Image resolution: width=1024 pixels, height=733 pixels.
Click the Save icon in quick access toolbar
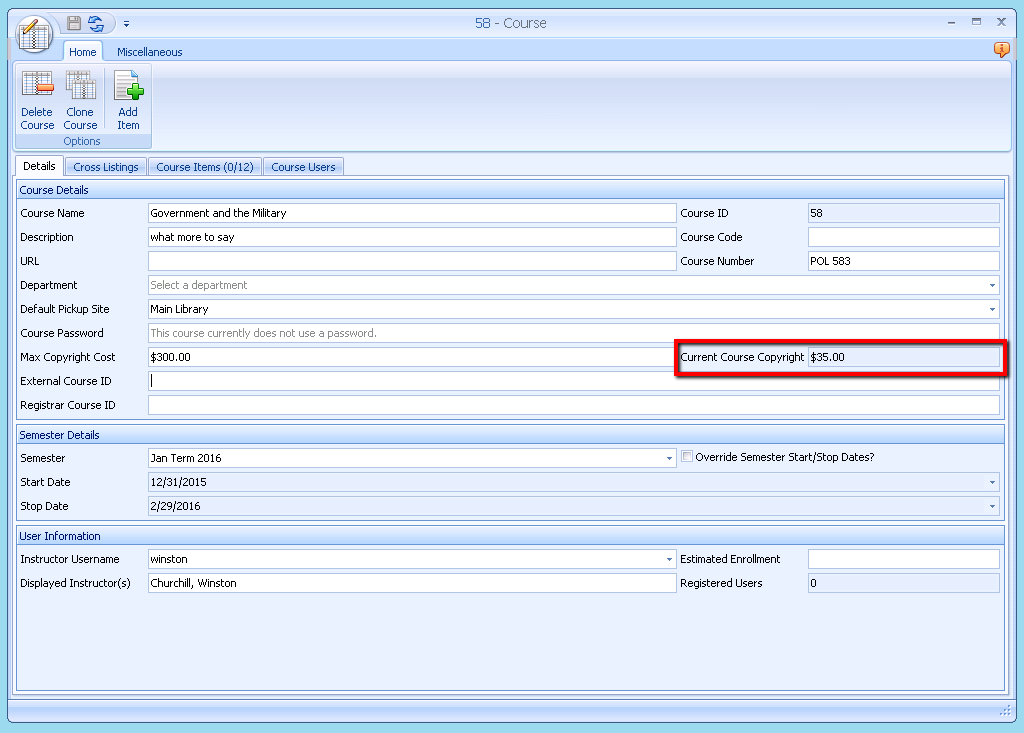(x=74, y=23)
